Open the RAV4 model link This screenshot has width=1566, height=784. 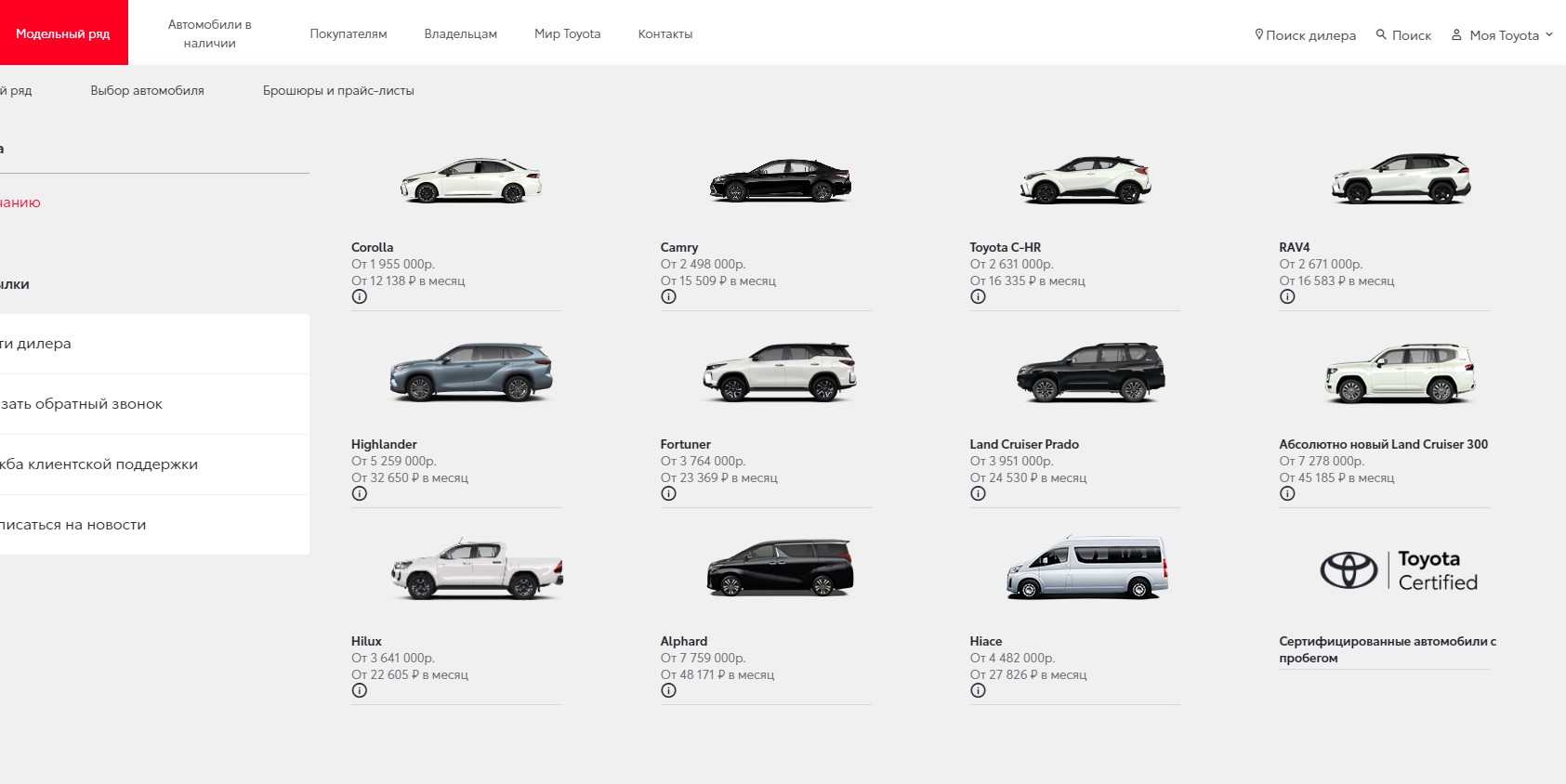pyautogui.click(x=1295, y=247)
